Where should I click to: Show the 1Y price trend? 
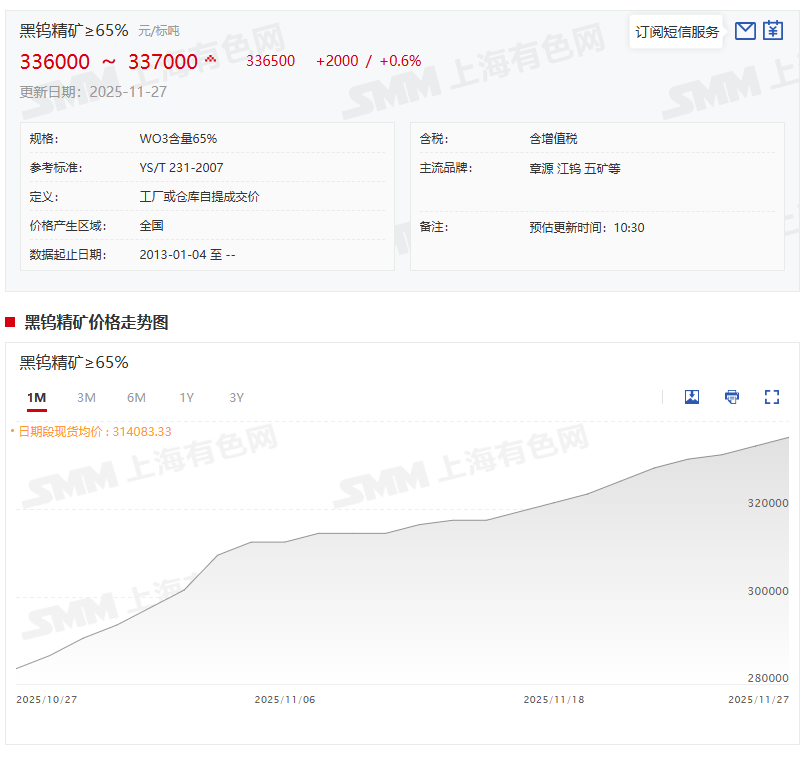[x=187, y=398]
